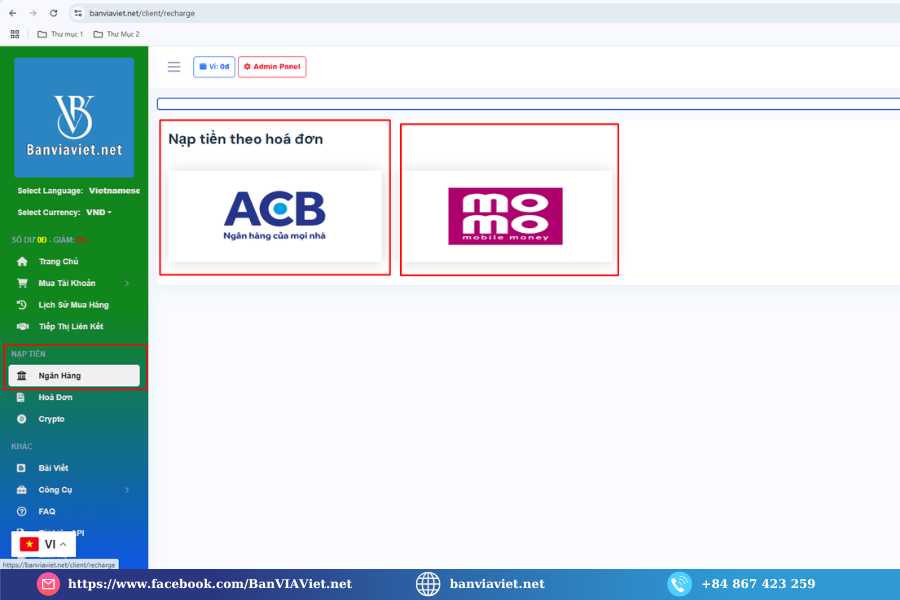Expand the Công Cụ chevron
The width and height of the screenshot is (900, 600).
point(127,490)
